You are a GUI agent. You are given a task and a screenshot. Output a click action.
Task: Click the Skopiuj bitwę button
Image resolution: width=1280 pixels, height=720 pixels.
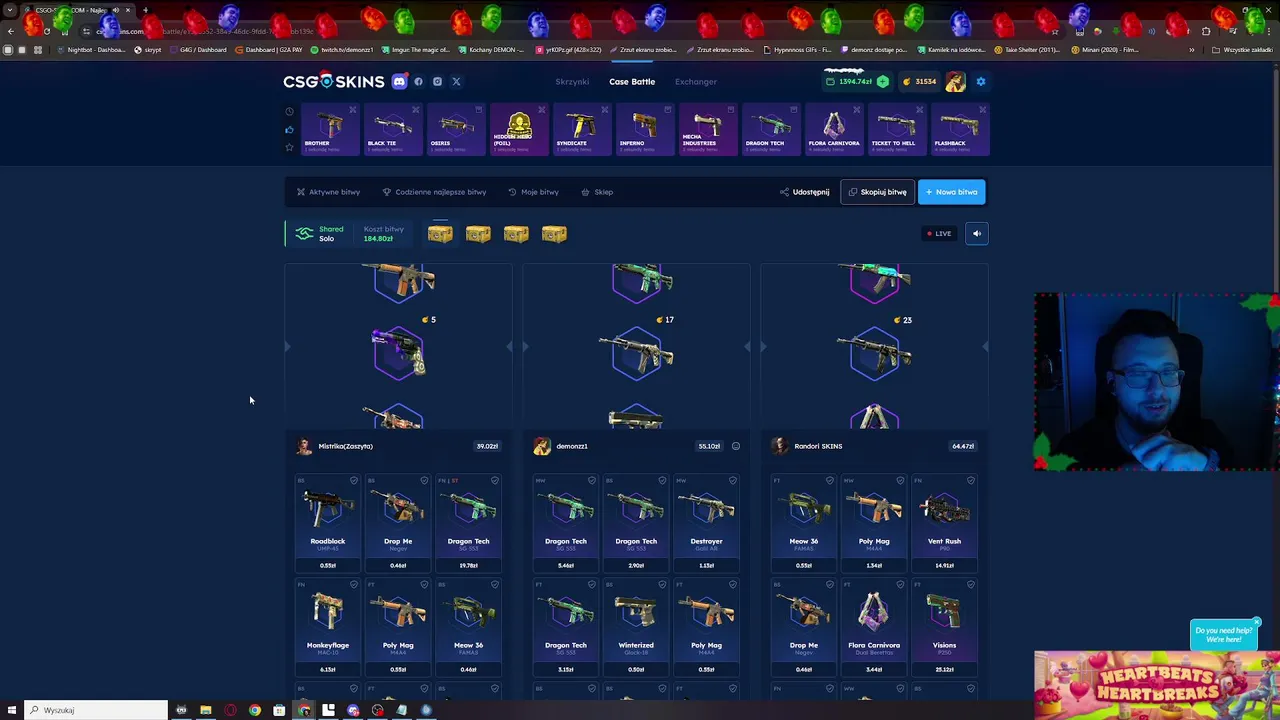click(x=877, y=192)
